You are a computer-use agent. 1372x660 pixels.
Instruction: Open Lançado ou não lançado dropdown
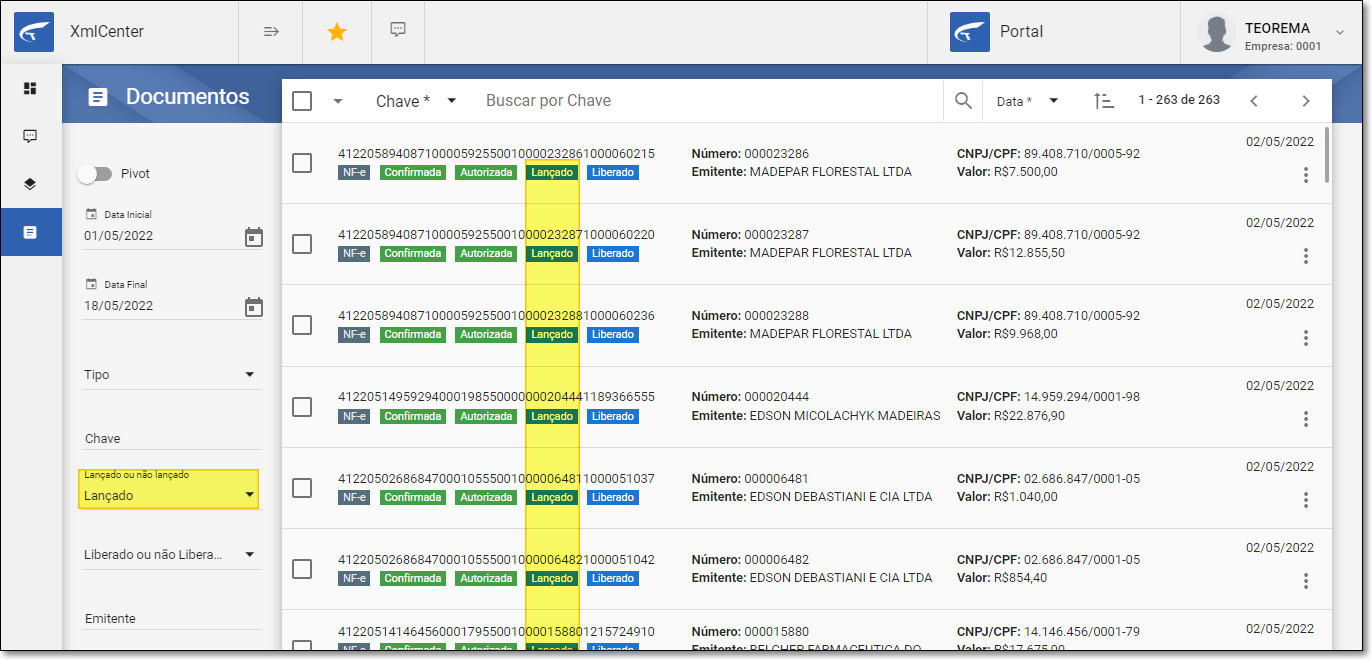[x=169, y=490]
